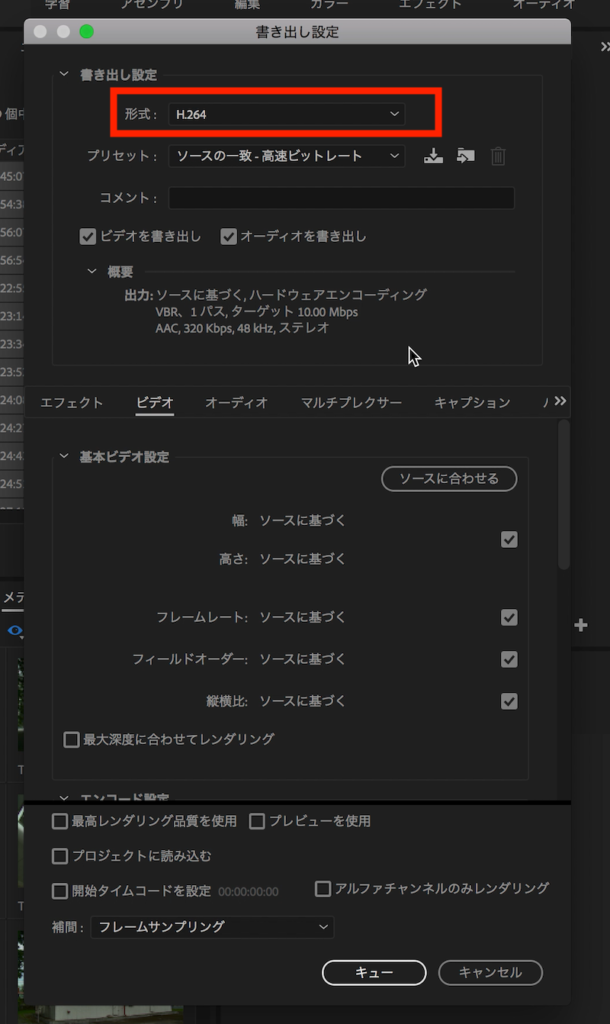Select the ビデオ tab
610x1024 pixels.
155,402
